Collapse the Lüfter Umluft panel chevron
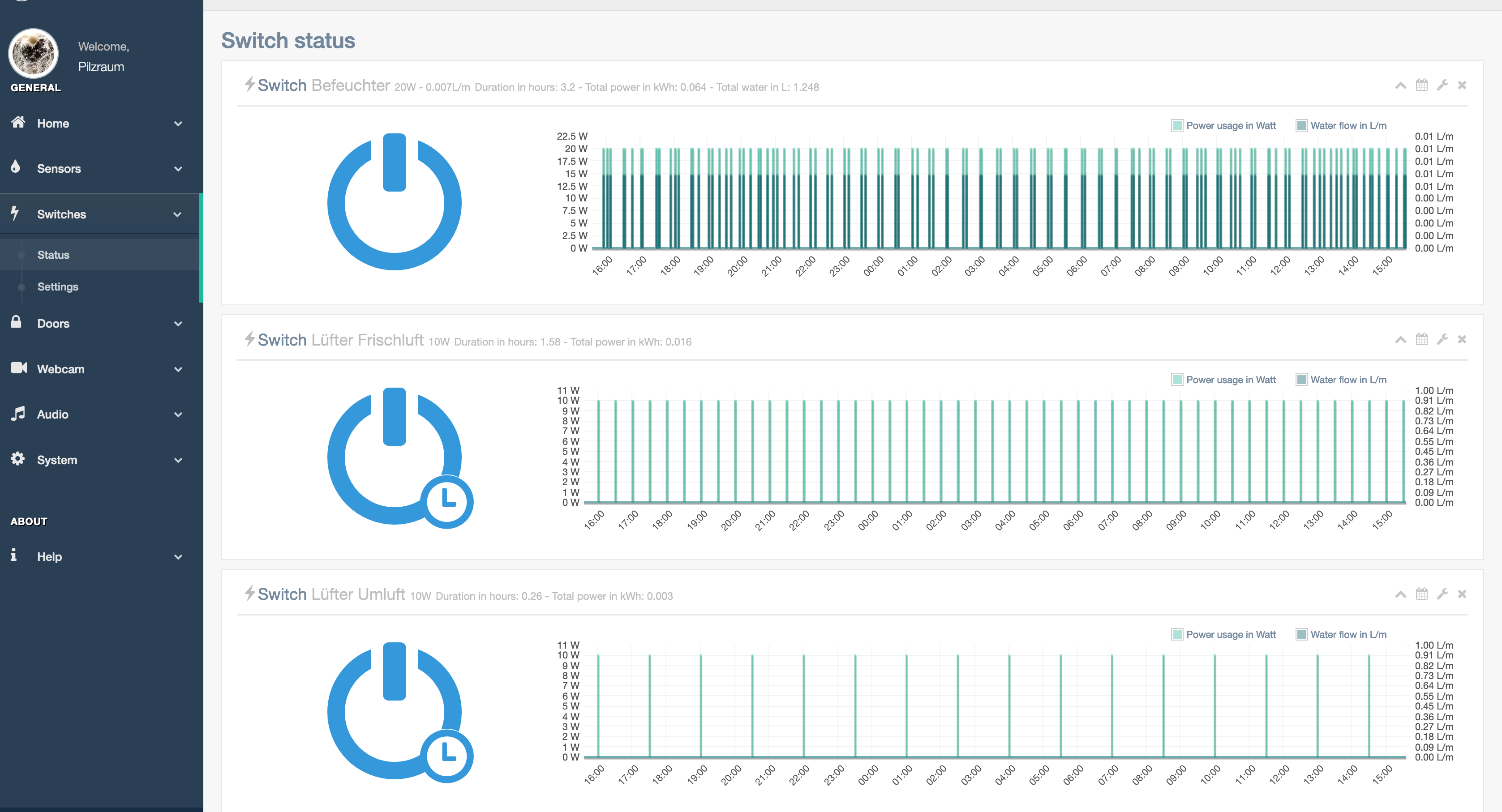 (1400, 594)
